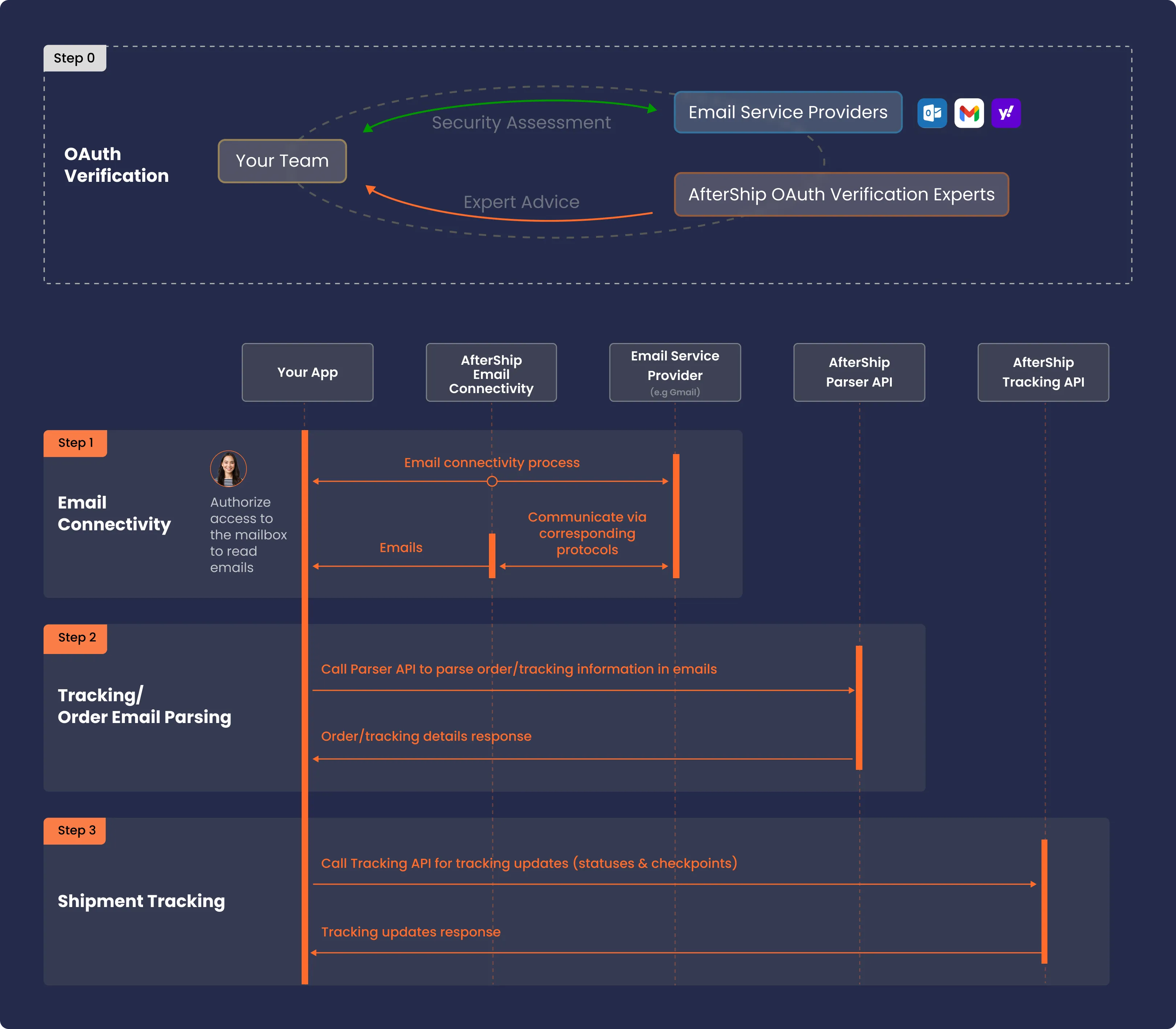The image size is (1176, 1029).
Task: Click the 'Email connectivity process' label
Action: tap(491, 463)
